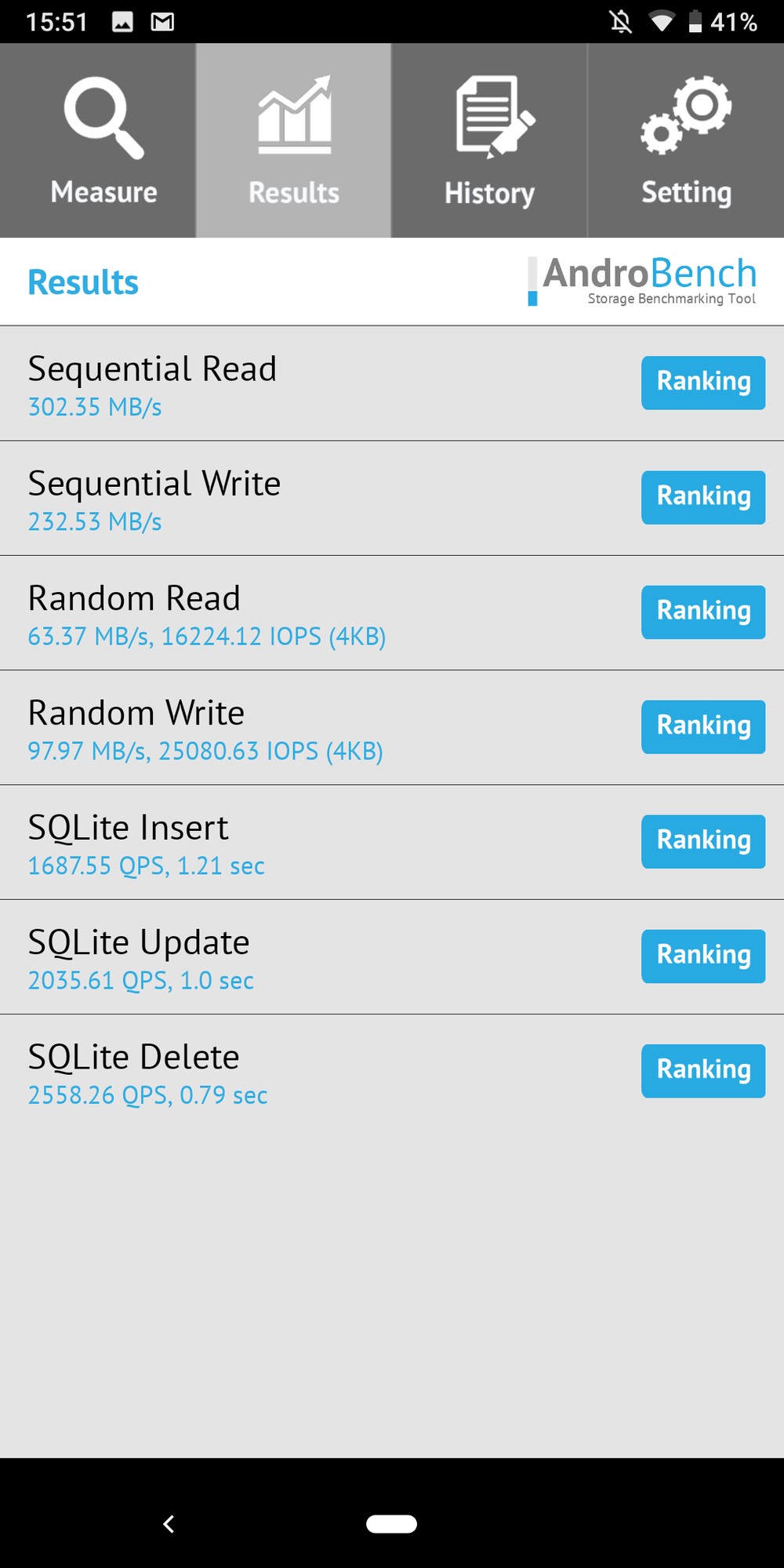The width and height of the screenshot is (784, 1568).
Task: Tap the muted notifications bell icon
Action: point(621,21)
